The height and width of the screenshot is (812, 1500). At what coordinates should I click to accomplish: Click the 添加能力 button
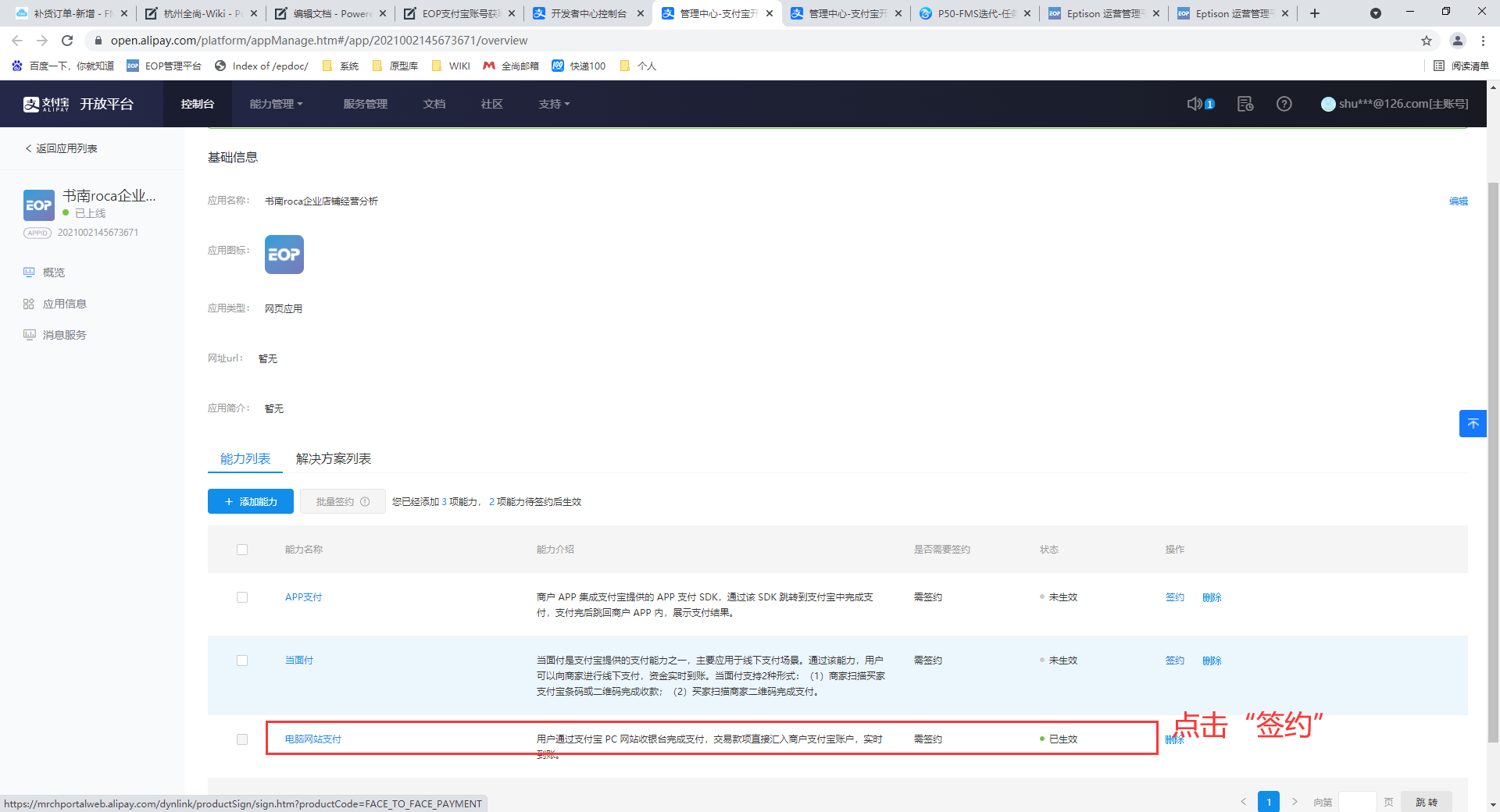click(251, 501)
